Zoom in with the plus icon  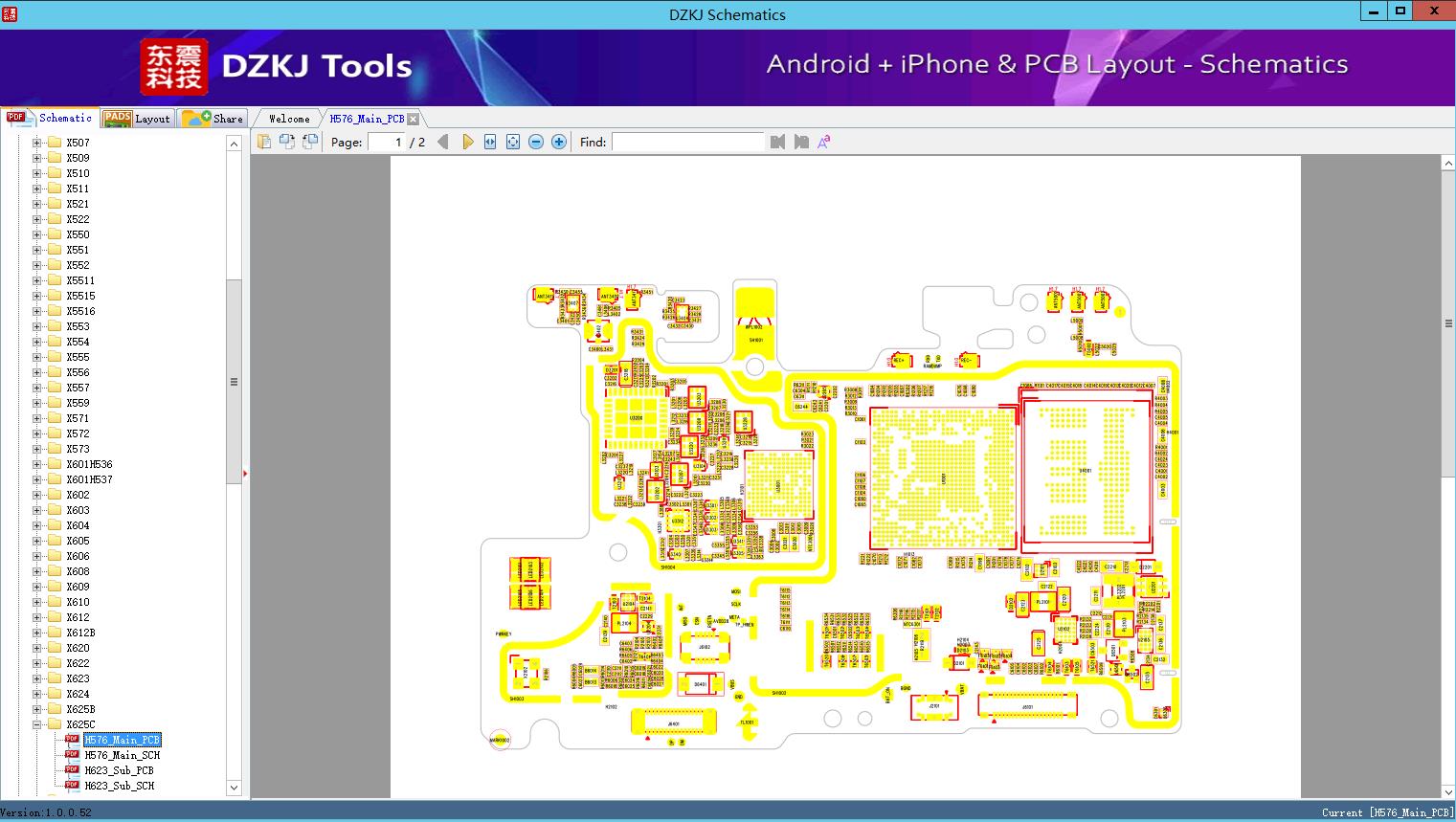point(559,142)
